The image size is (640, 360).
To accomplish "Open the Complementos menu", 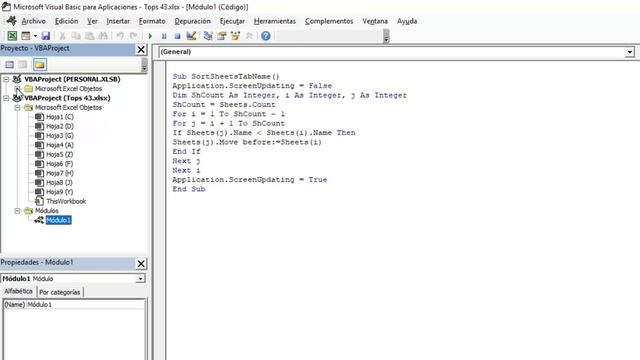I will [x=329, y=21].
